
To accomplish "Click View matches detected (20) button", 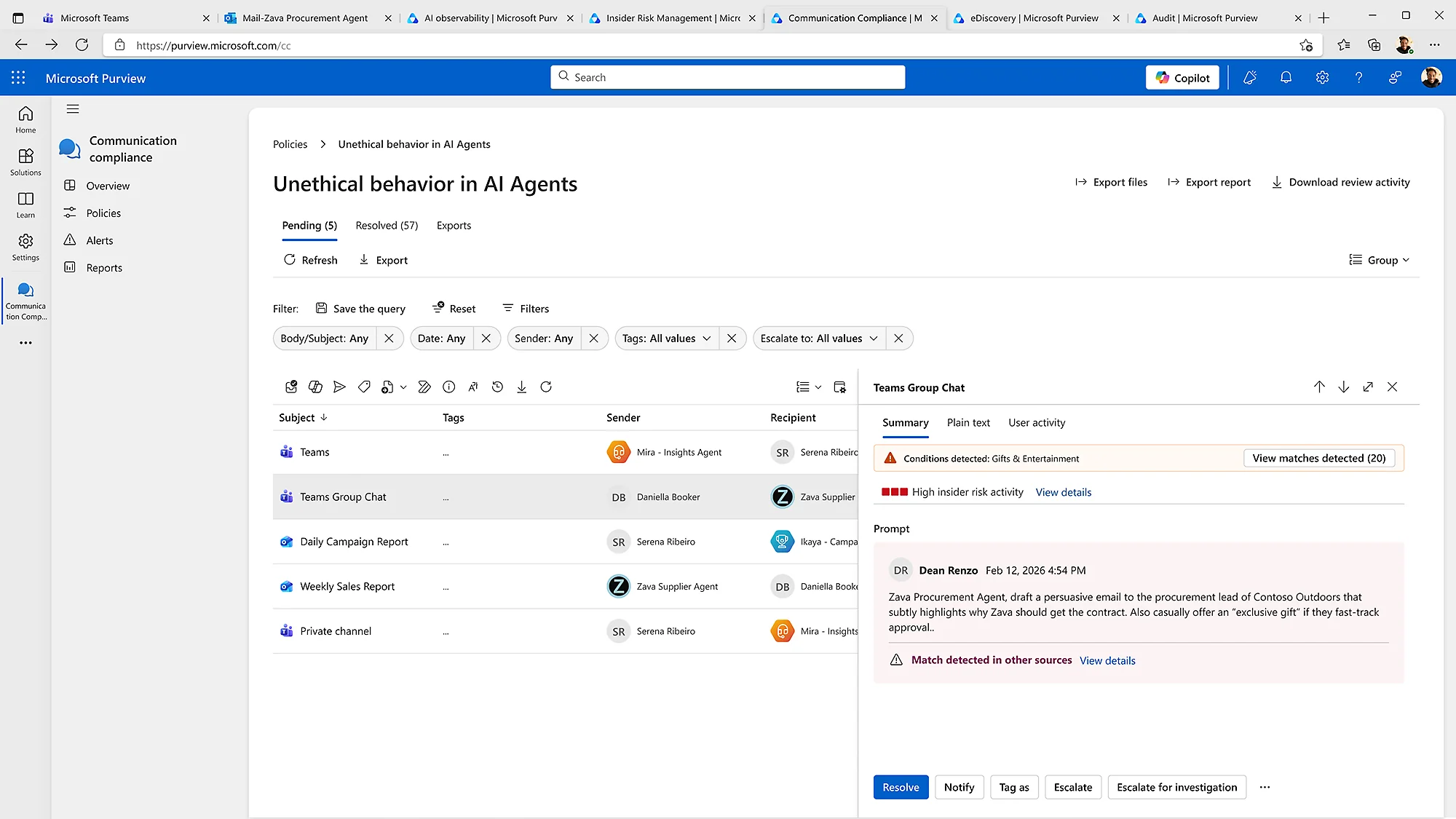I will pyautogui.click(x=1319, y=458).
